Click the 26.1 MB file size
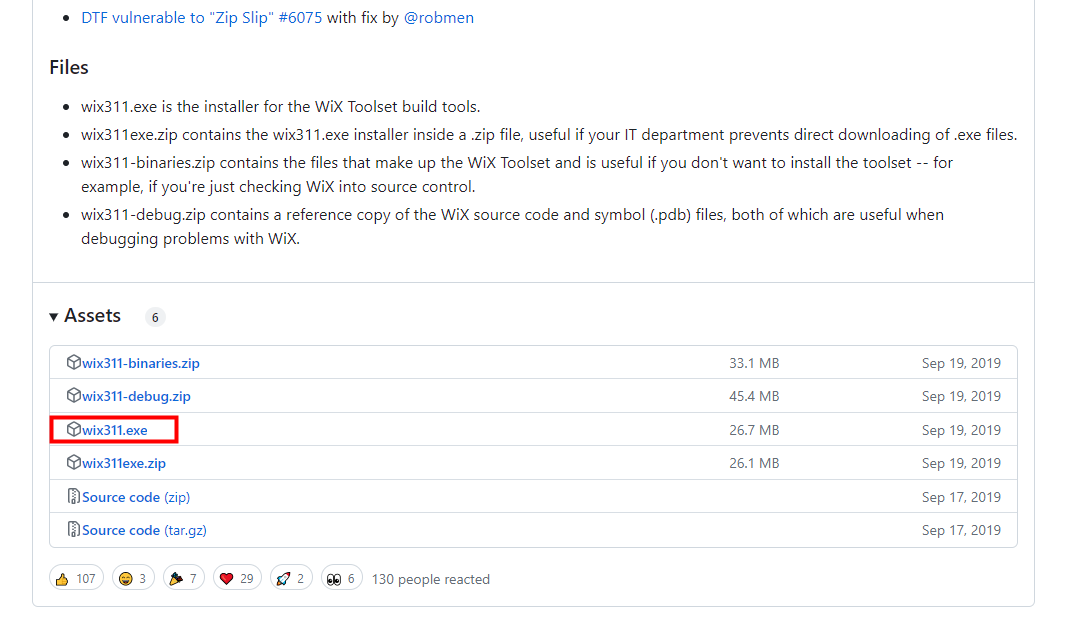 [754, 464]
